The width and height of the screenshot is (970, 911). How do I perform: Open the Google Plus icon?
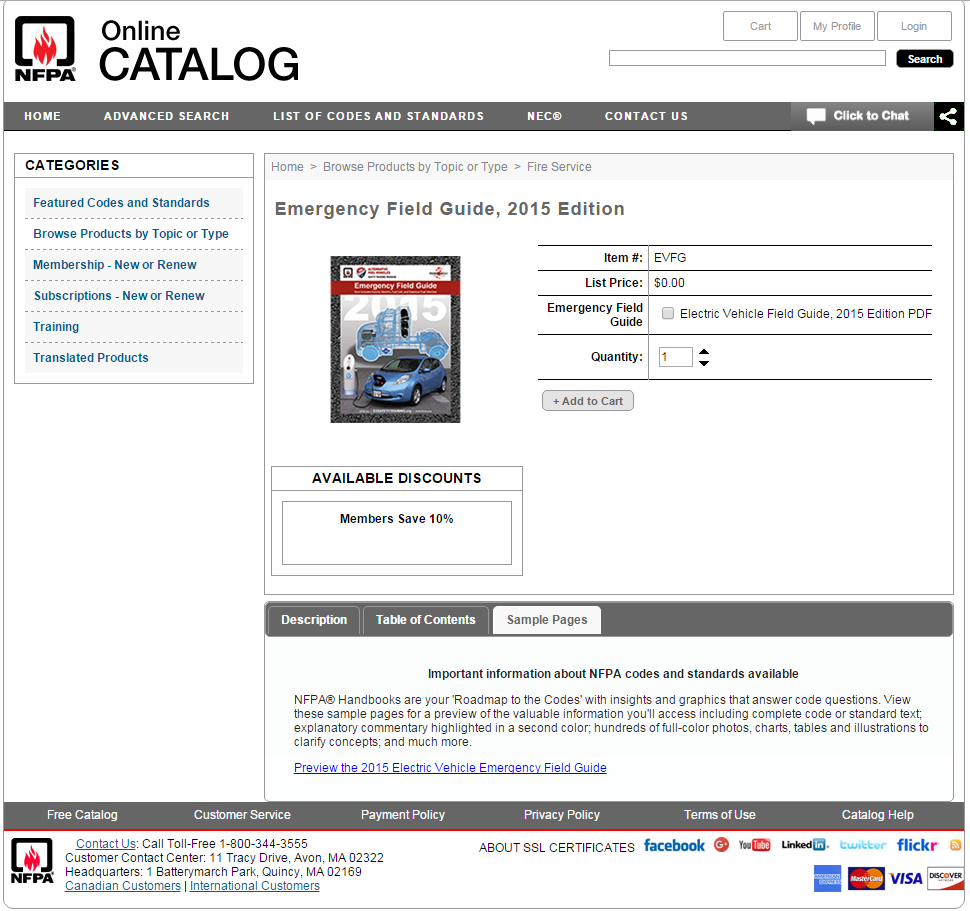(x=721, y=845)
